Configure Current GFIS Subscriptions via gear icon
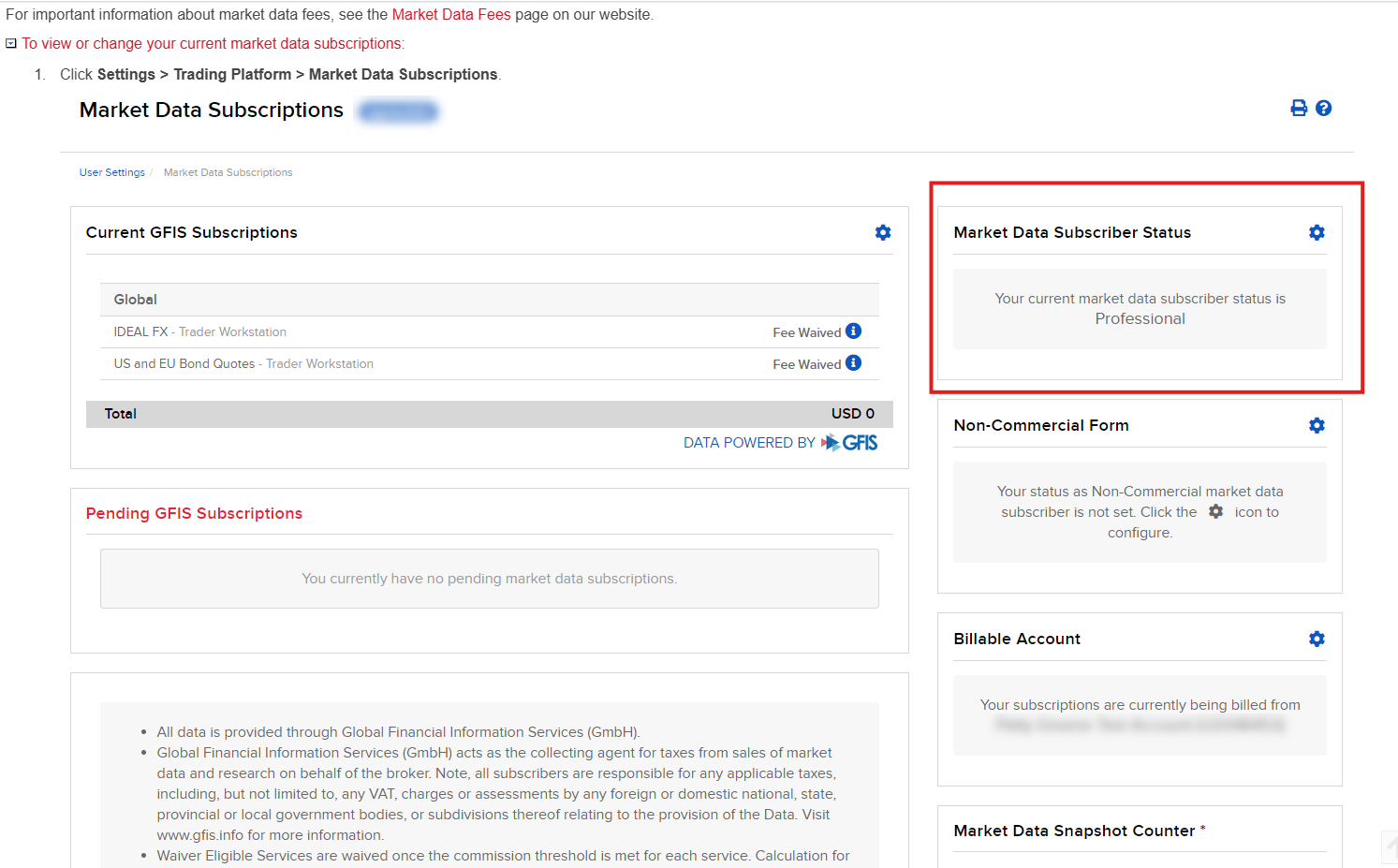 [x=883, y=232]
